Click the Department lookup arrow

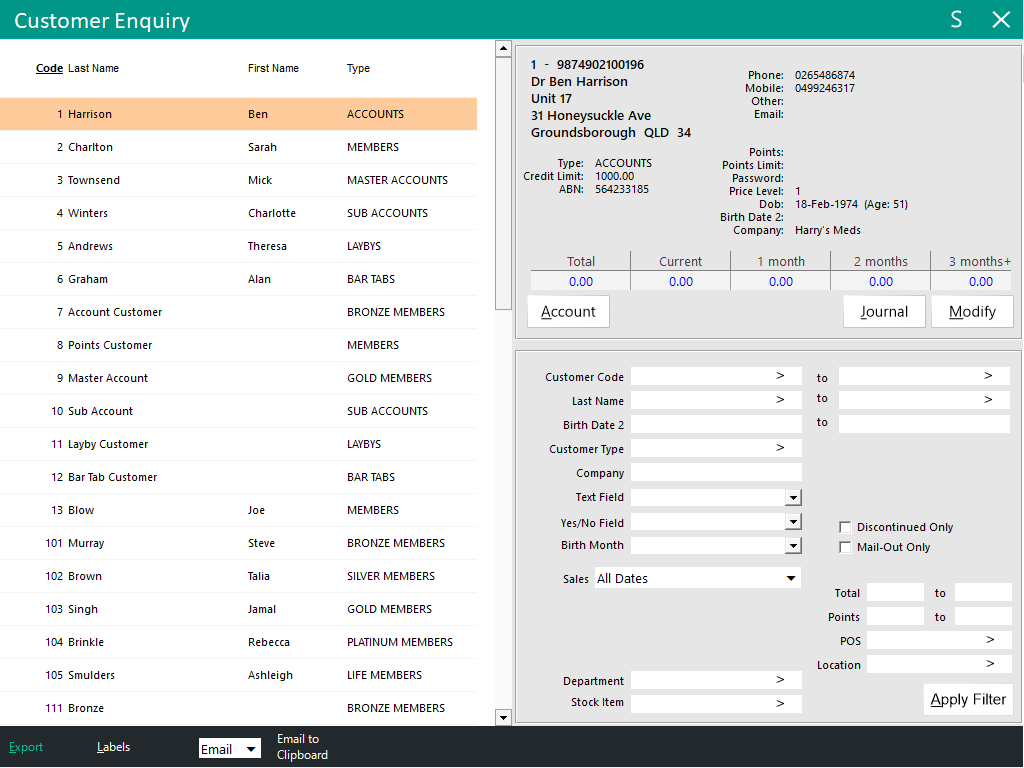(x=780, y=680)
